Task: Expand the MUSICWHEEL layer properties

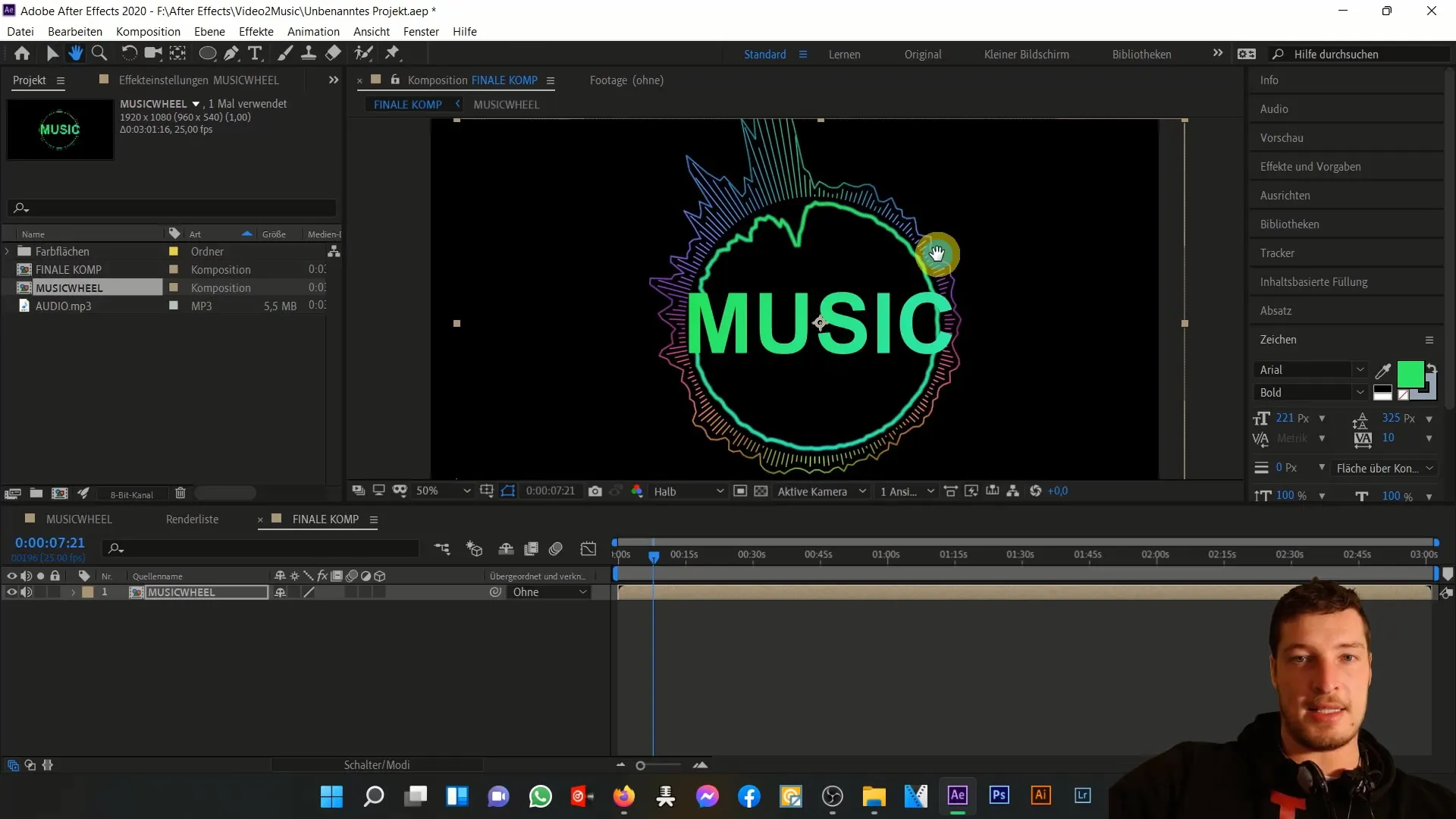Action: [x=72, y=592]
